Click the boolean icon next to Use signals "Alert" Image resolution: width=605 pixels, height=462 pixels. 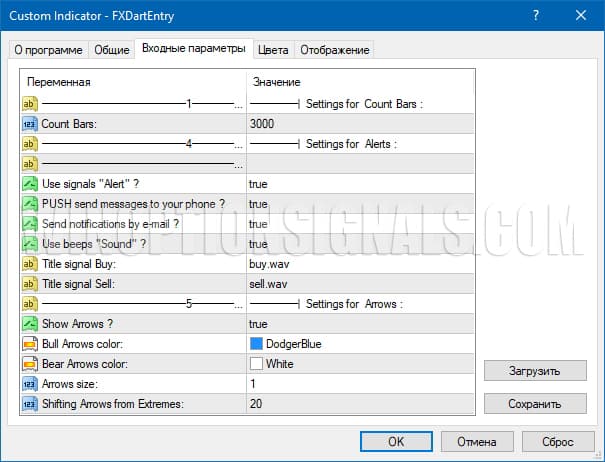pos(30,184)
